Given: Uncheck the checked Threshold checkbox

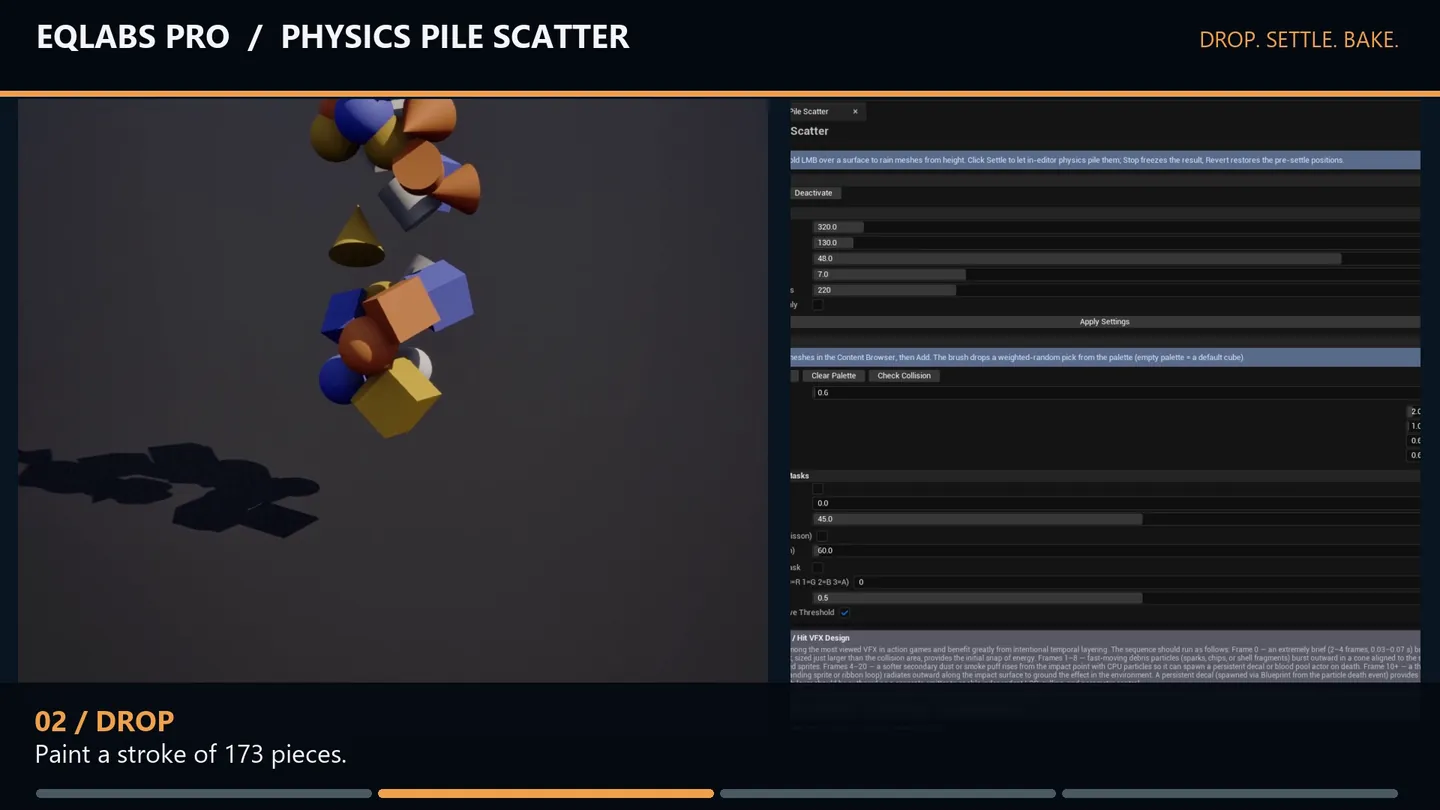Looking at the screenshot, I should click(845, 613).
